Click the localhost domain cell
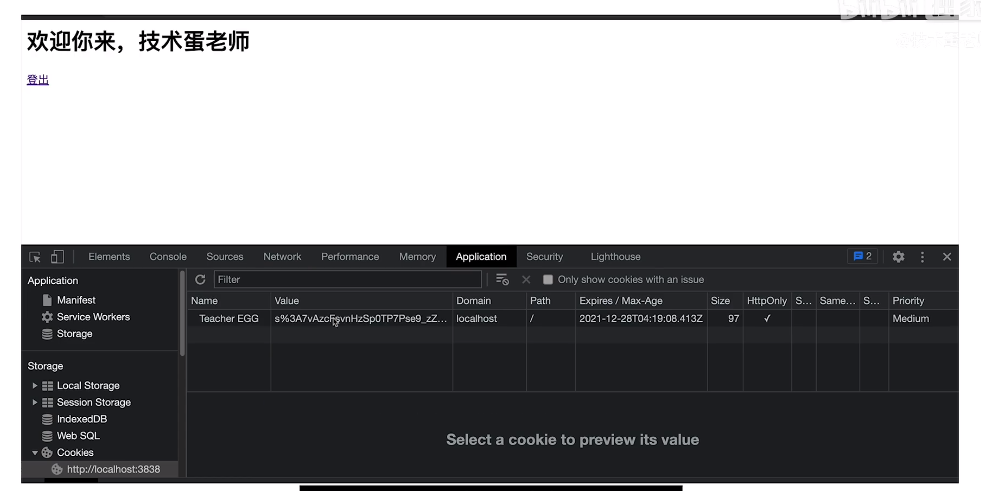This screenshot has width=981, height=491. click(x=489, y=318)
